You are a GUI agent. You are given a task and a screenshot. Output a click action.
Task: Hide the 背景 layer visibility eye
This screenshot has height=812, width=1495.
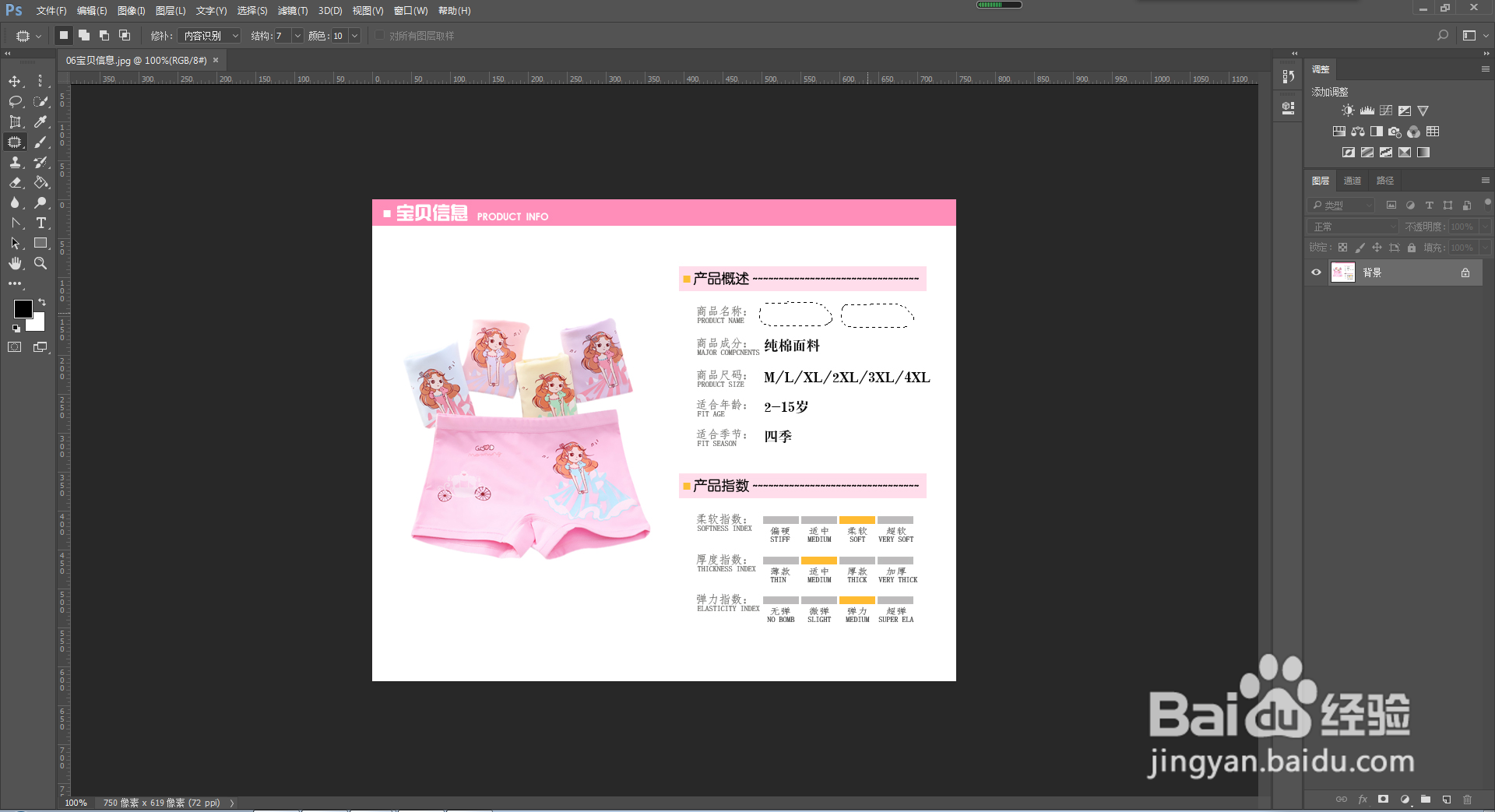1316,272
